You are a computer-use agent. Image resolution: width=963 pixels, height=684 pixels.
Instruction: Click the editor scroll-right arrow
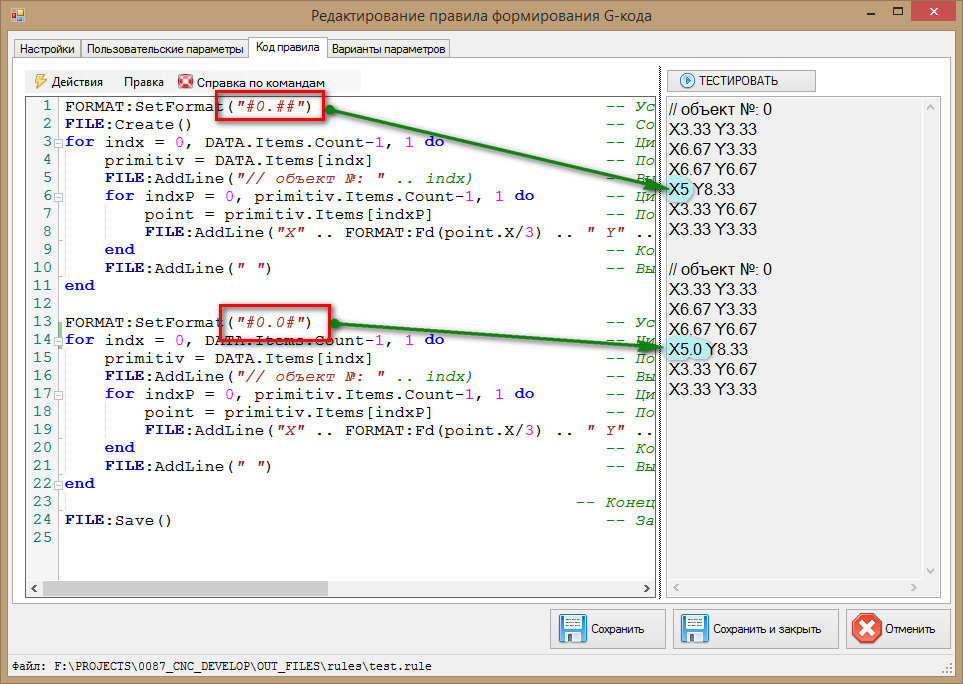click(x=647, y=588)
